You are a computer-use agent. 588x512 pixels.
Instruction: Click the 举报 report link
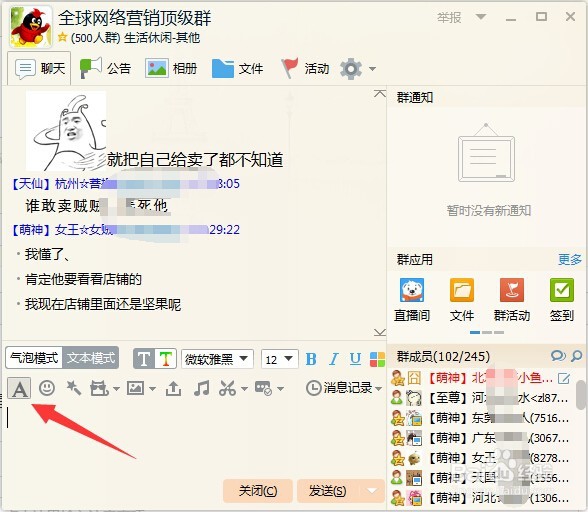click(x=449, y=18)
